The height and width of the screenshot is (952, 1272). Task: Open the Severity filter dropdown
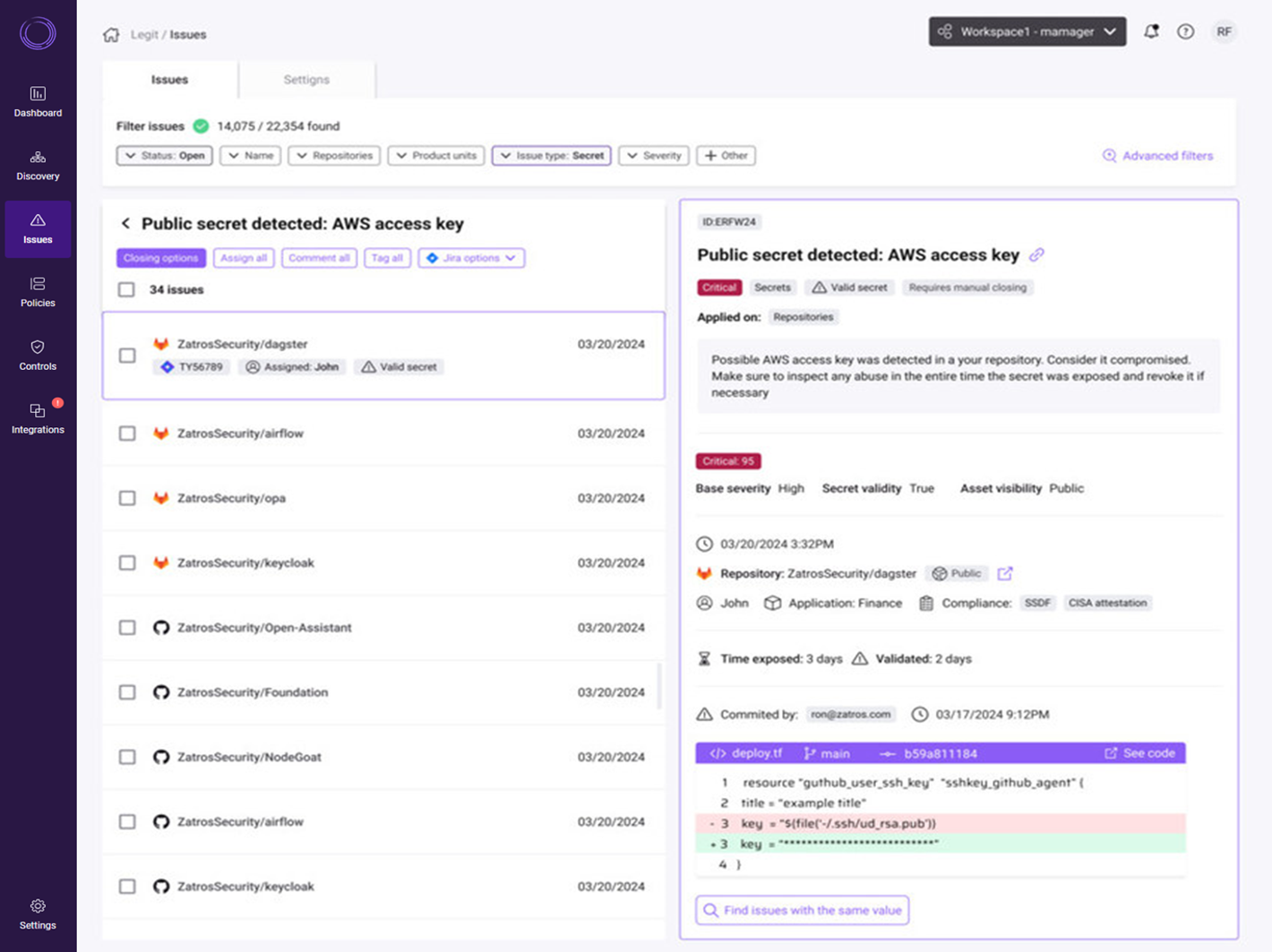tap(653, 155)
